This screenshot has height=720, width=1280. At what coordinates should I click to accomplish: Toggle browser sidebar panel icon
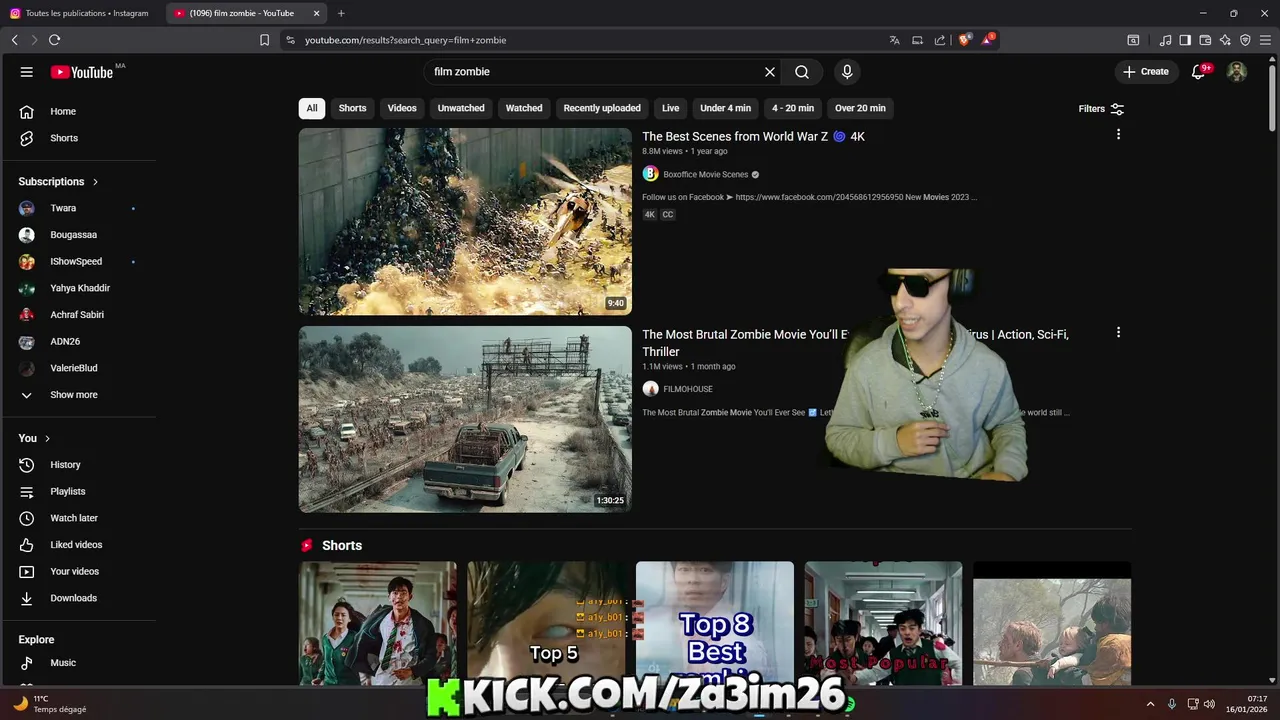[1185, 40]
